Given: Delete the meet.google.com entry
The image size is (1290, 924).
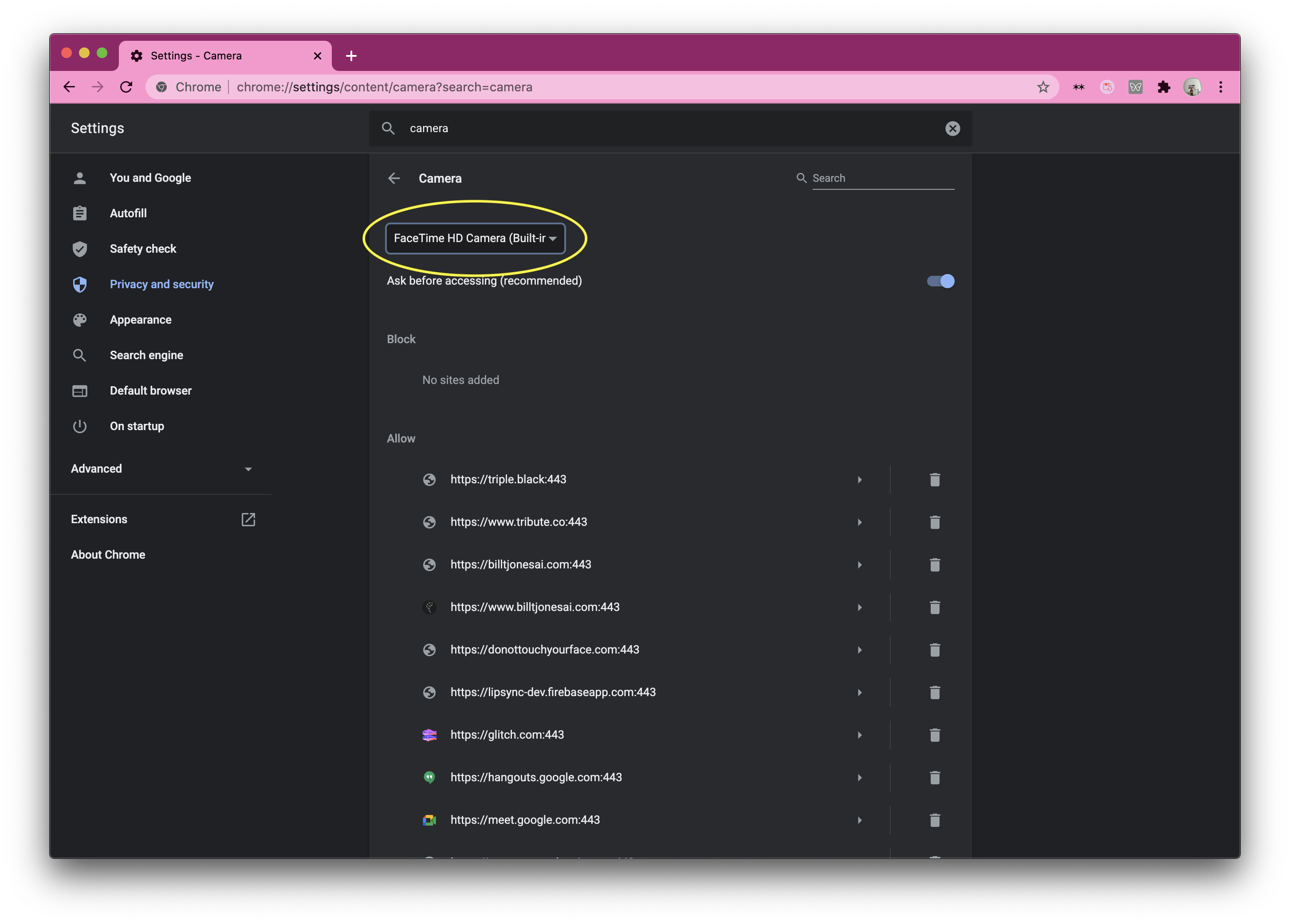Looking at the screenshot, I should 935,821.
